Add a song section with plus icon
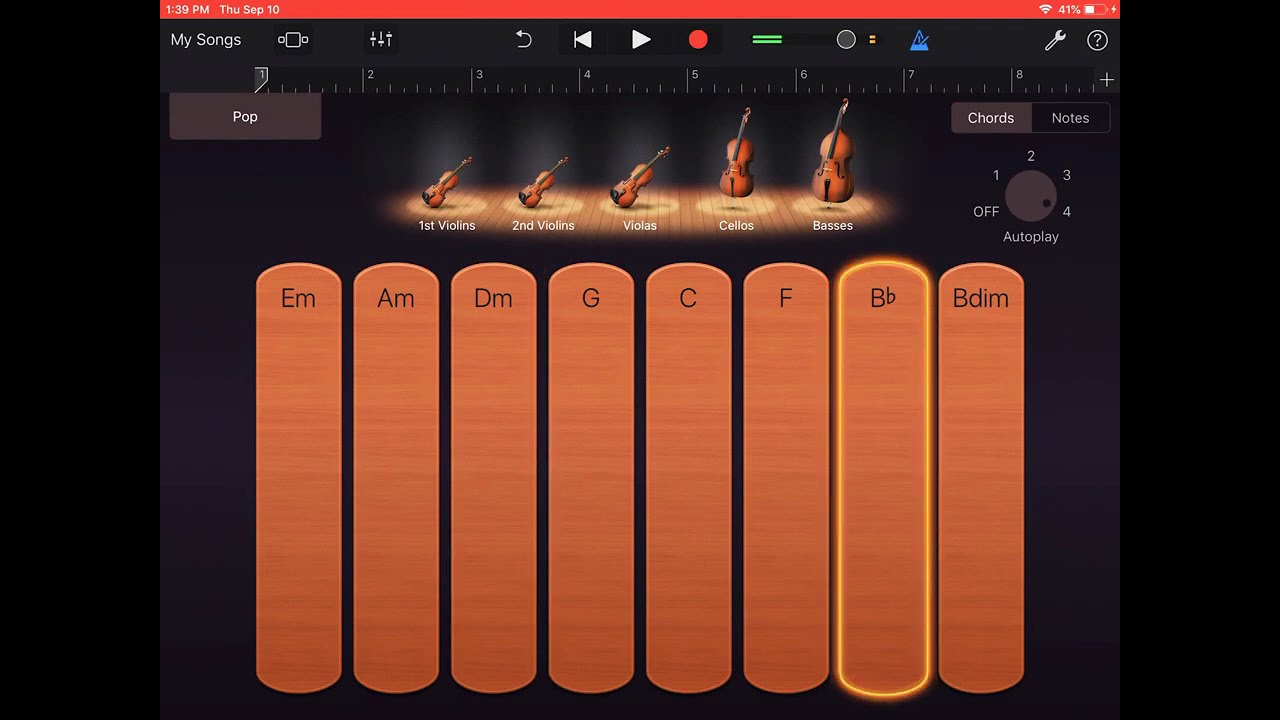This screenshot has height=720, width=1280. pos(1106,79)
